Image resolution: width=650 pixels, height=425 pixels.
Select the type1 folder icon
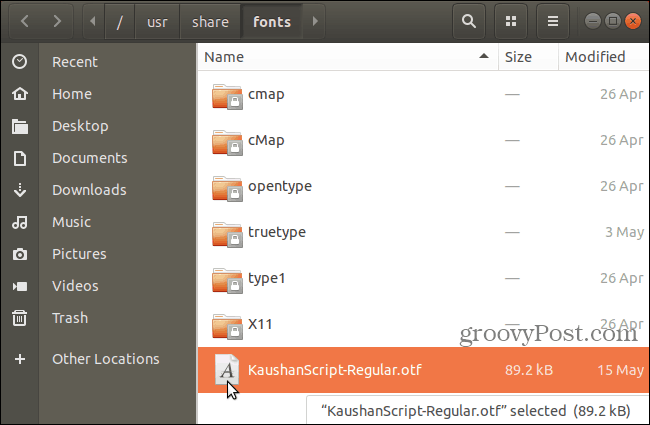click(x=227, y=280)
